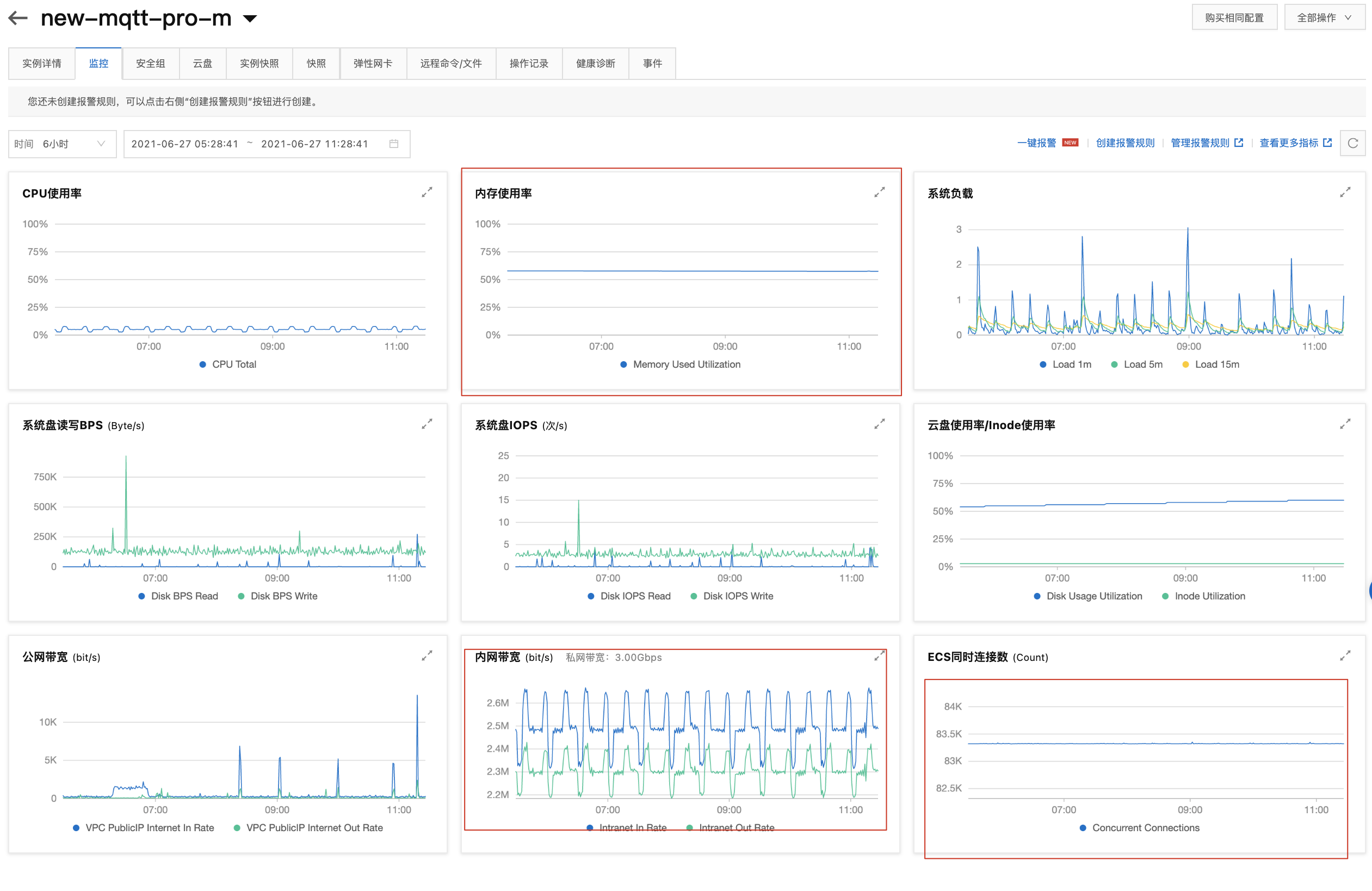Toggle Disk BPS Read legend series
The height and width of the screenshot is (891, 1372).
[x=178, y=596]
